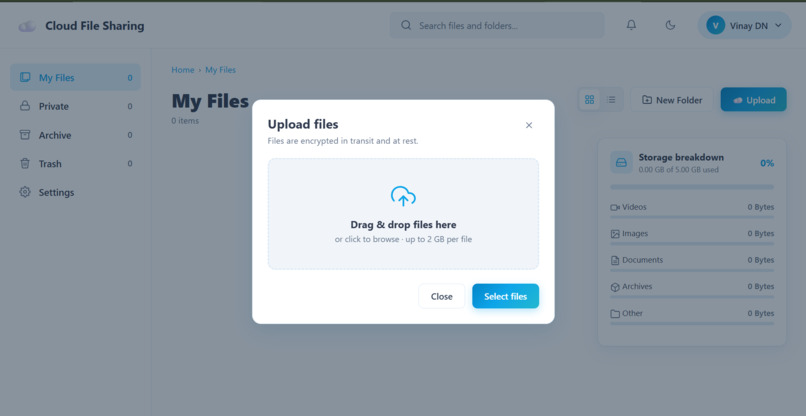Viewport: 806px width, 416px height.
Task: Click the Other usage bar
Action: click(x=692, y=323)
